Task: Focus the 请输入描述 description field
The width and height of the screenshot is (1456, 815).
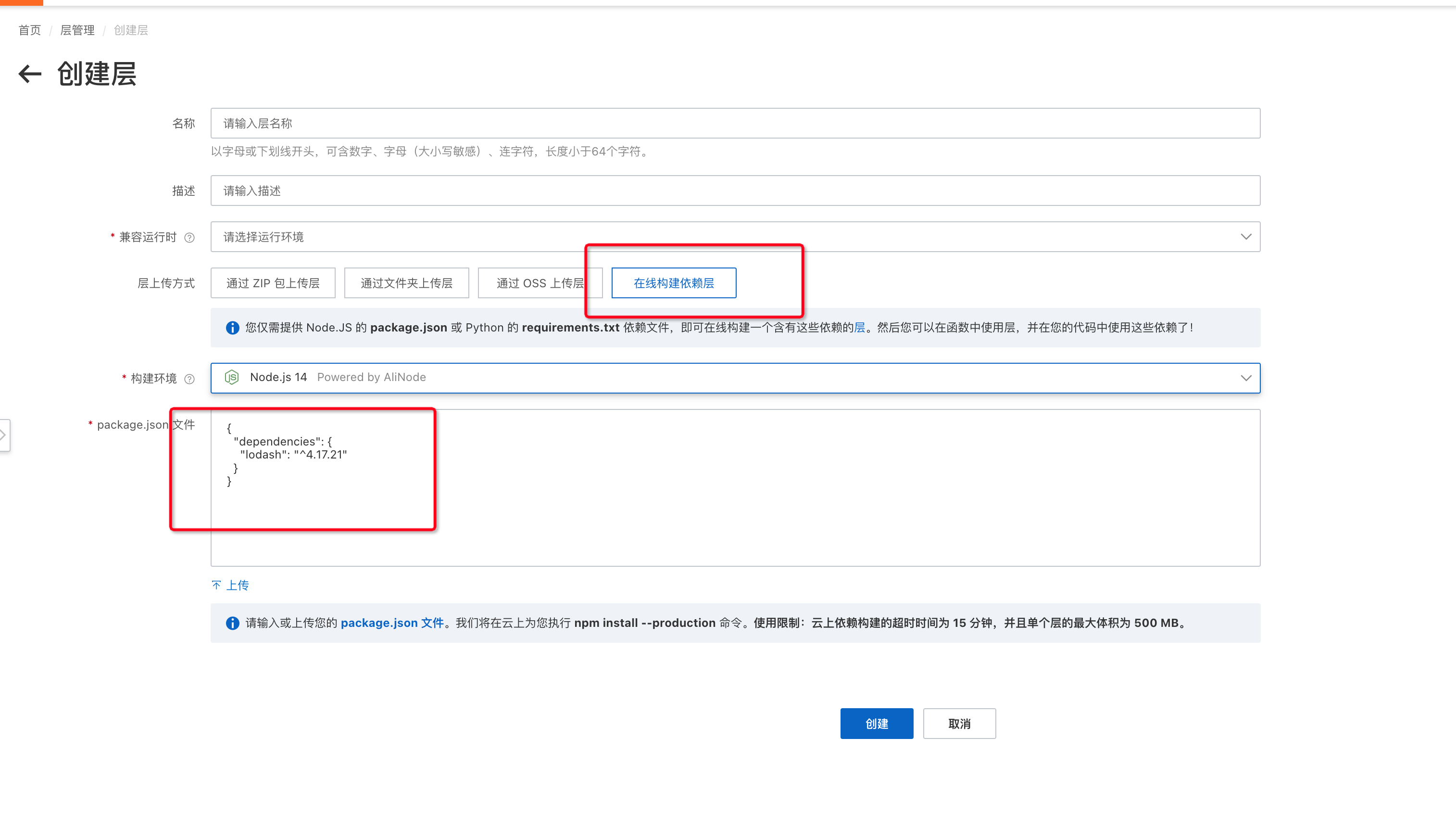Action: coord(735,191)
